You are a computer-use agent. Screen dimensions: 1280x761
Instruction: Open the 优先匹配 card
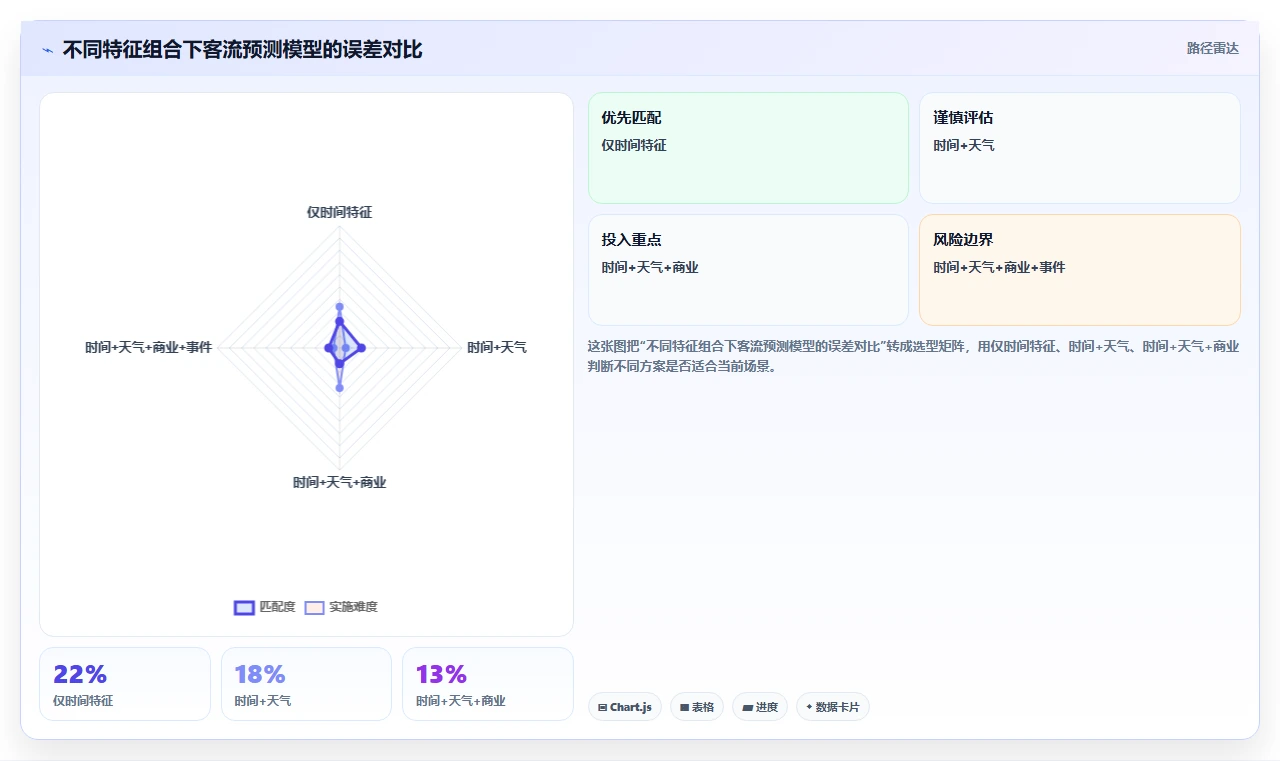tap(748, 148)
